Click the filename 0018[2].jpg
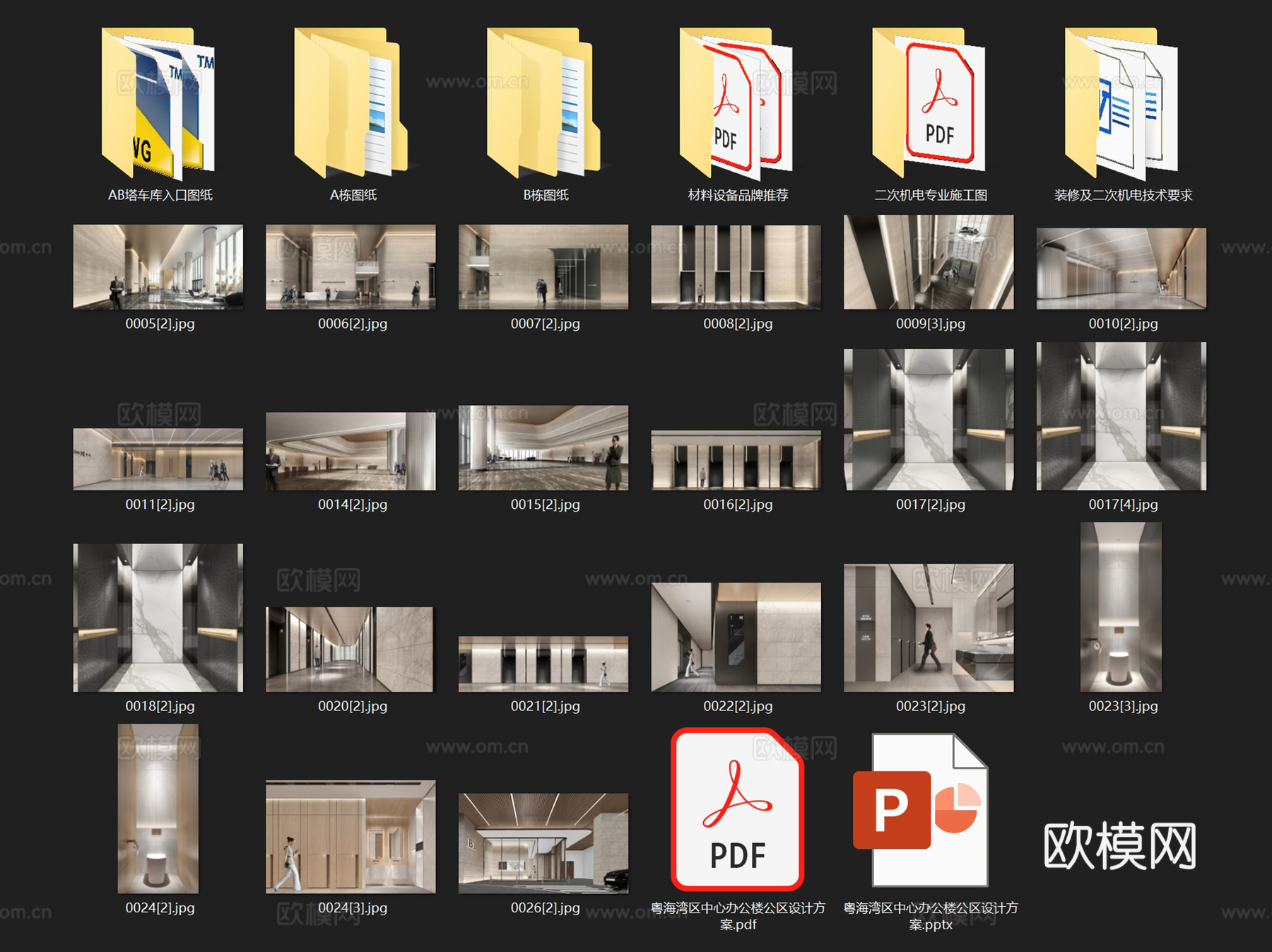This screenshot has height=952, width=1272. click(160, 706)
